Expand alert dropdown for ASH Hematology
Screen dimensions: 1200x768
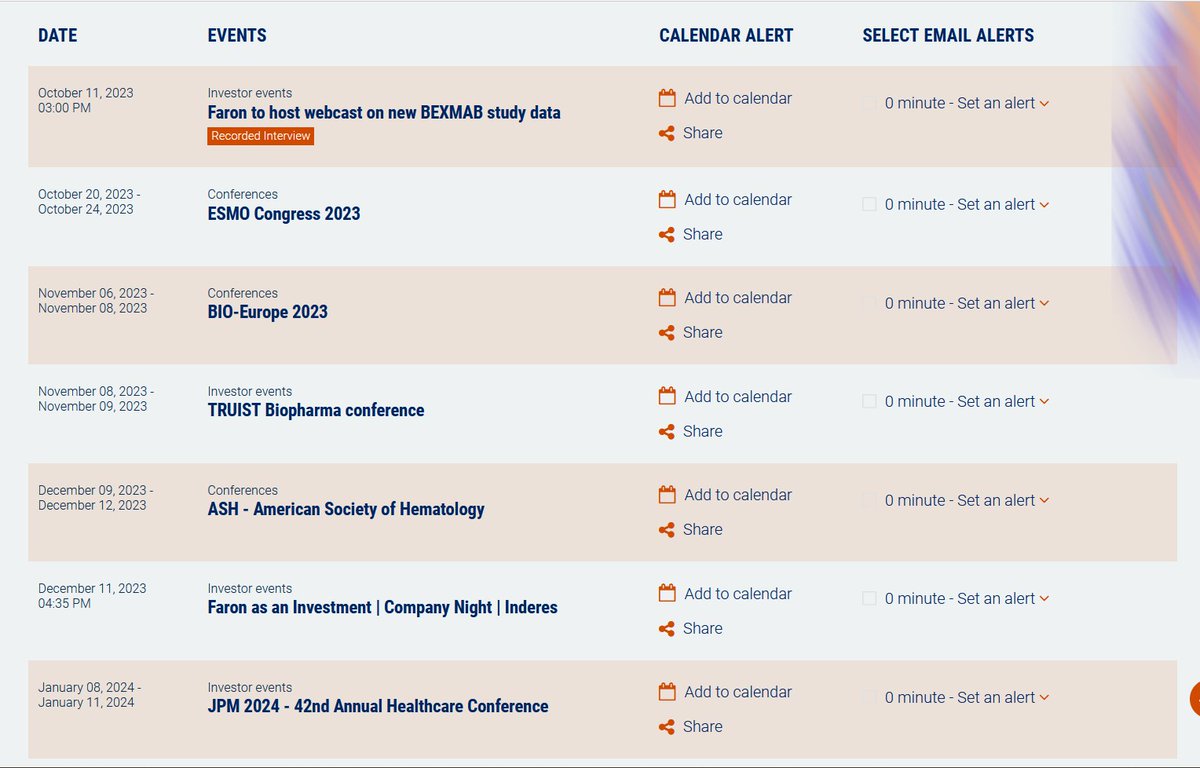point(1044,500)
